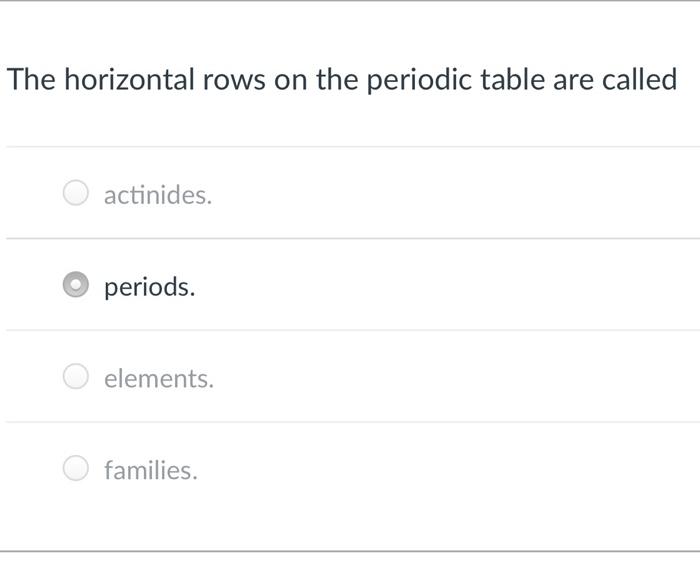
Task: Select the actinides radio button
Action: point(76,193)
